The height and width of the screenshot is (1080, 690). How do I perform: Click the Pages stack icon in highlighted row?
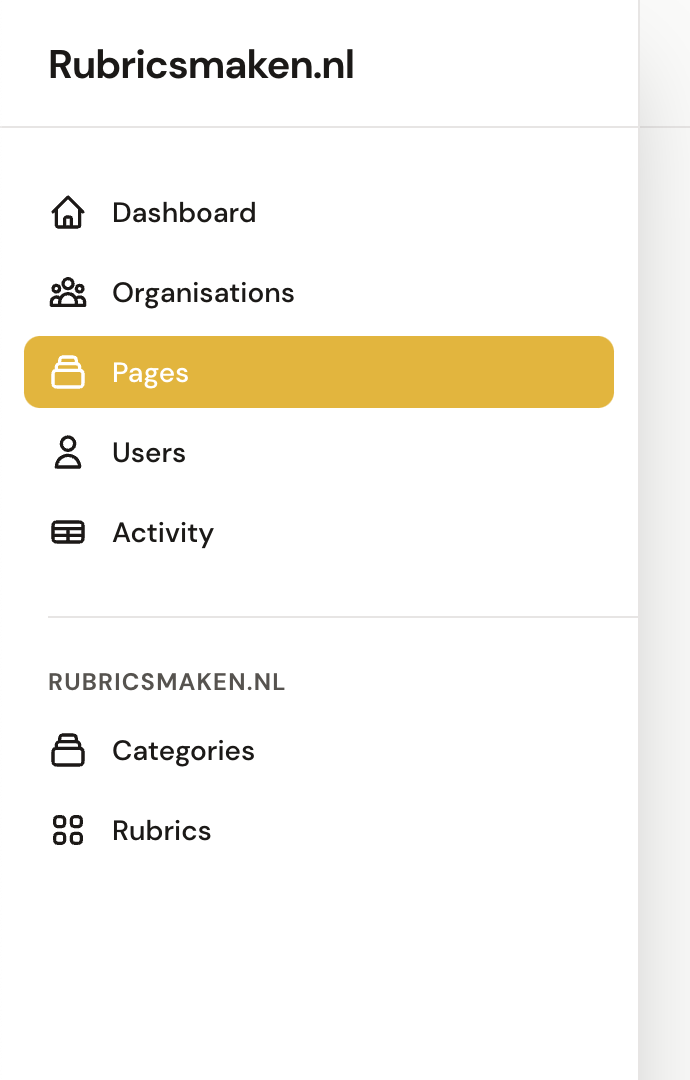tap(67, 372)
